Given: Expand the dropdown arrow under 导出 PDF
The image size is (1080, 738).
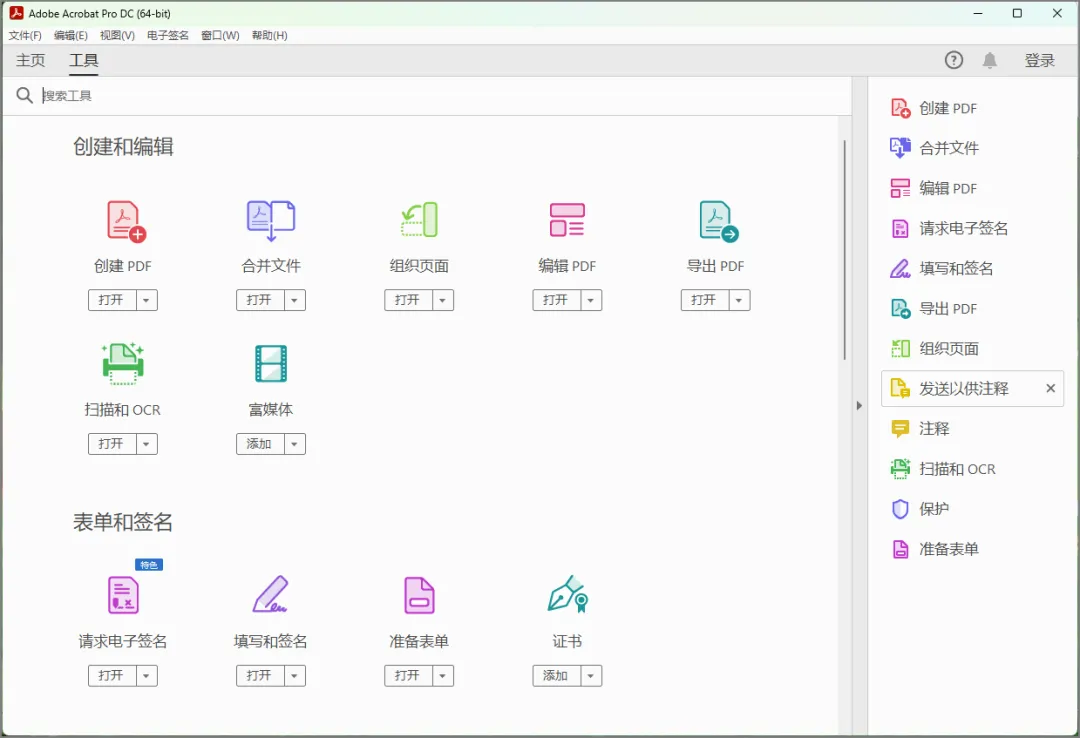Looking at the screenshot, I should click(739, 300).
